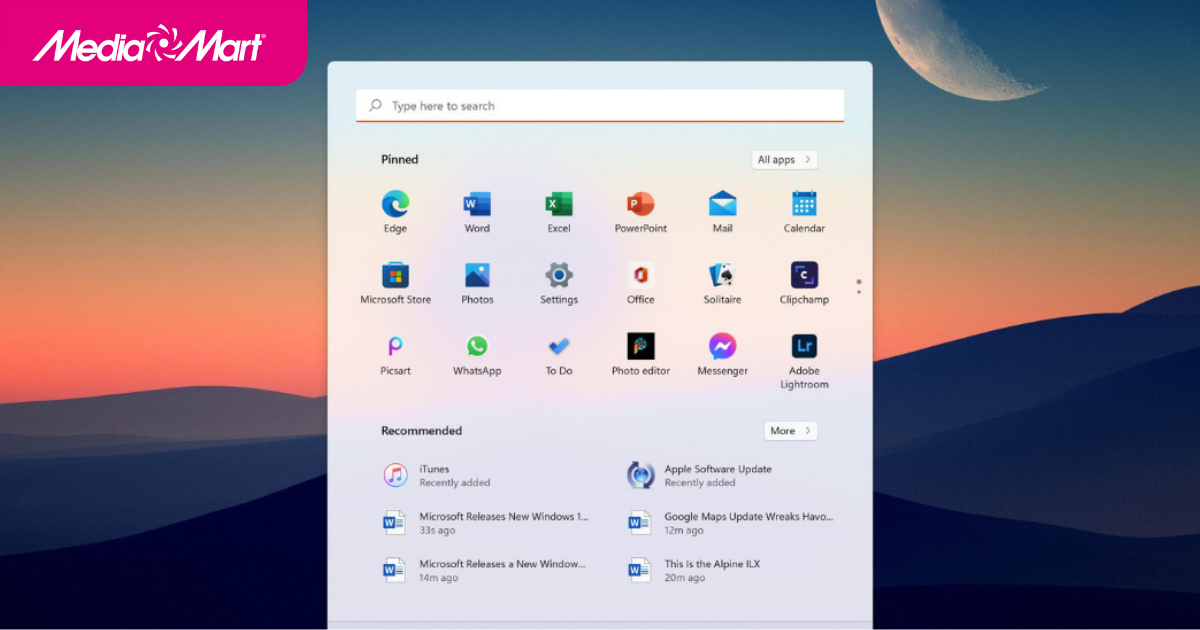Go to next pinned apps page dot
The height and width of the screenshot is (630, 1200).
coord(859,292)
